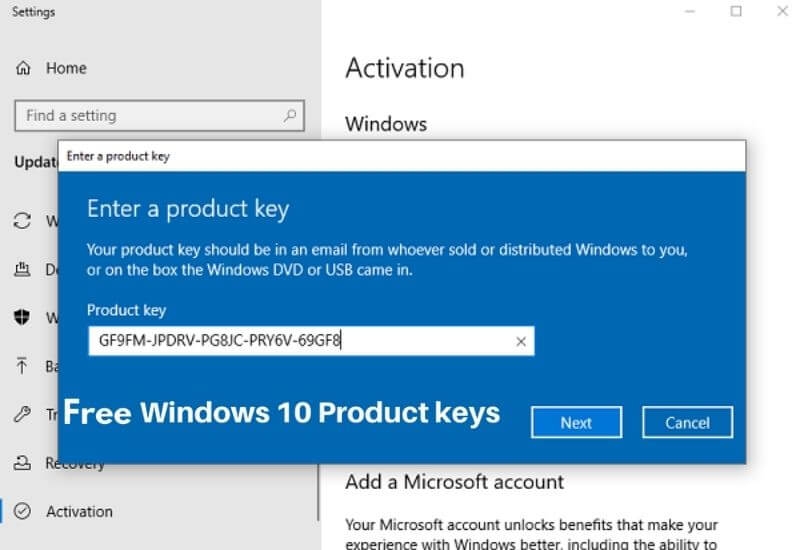Go to the Recovery sidebar item

(x=75, y=463)
